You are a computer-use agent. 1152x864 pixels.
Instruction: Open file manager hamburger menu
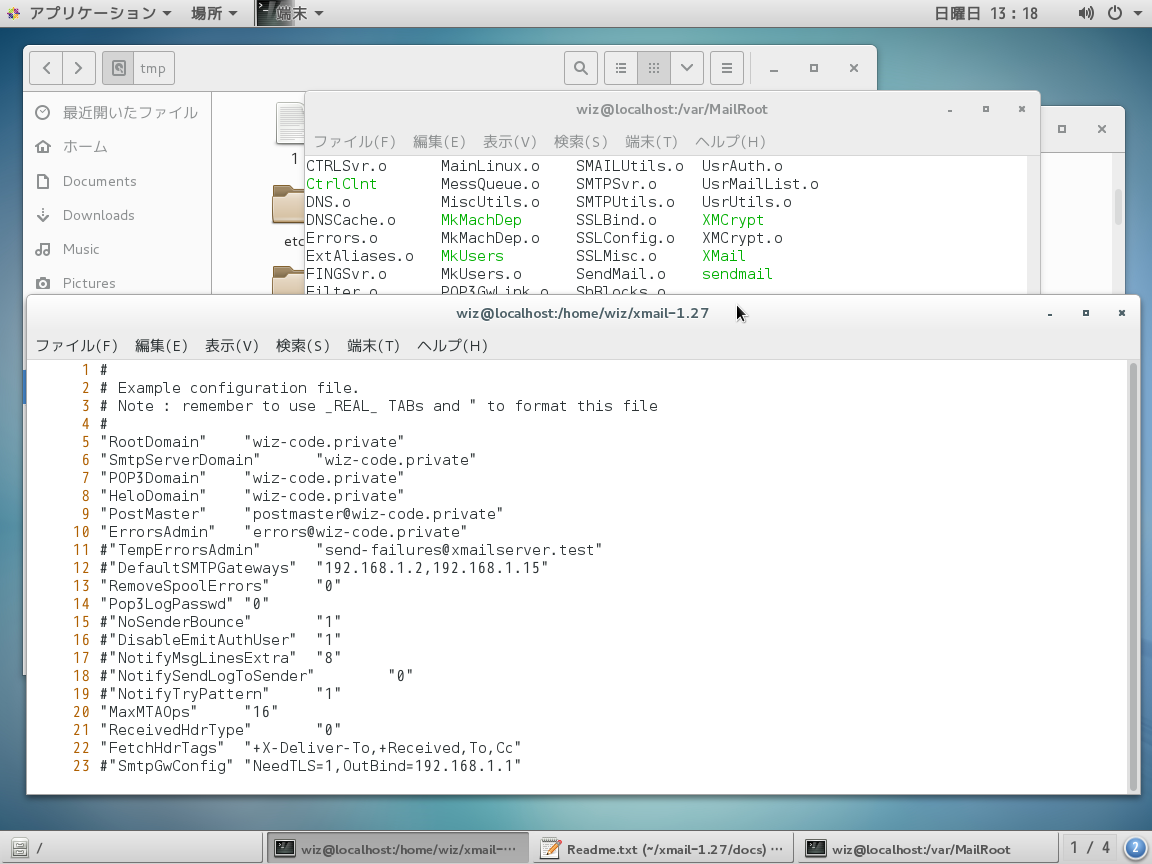727,68
